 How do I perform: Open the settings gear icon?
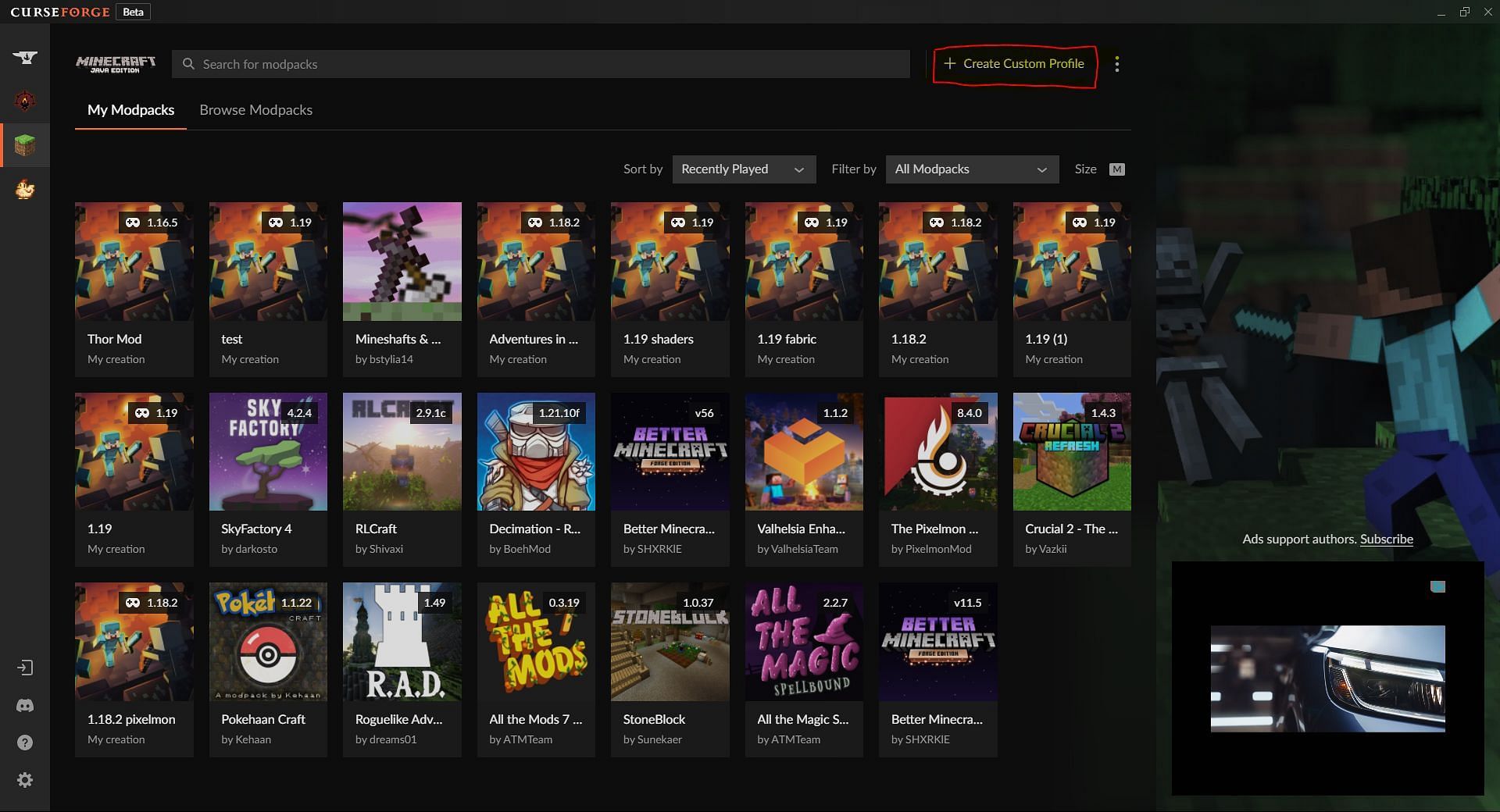25,780
